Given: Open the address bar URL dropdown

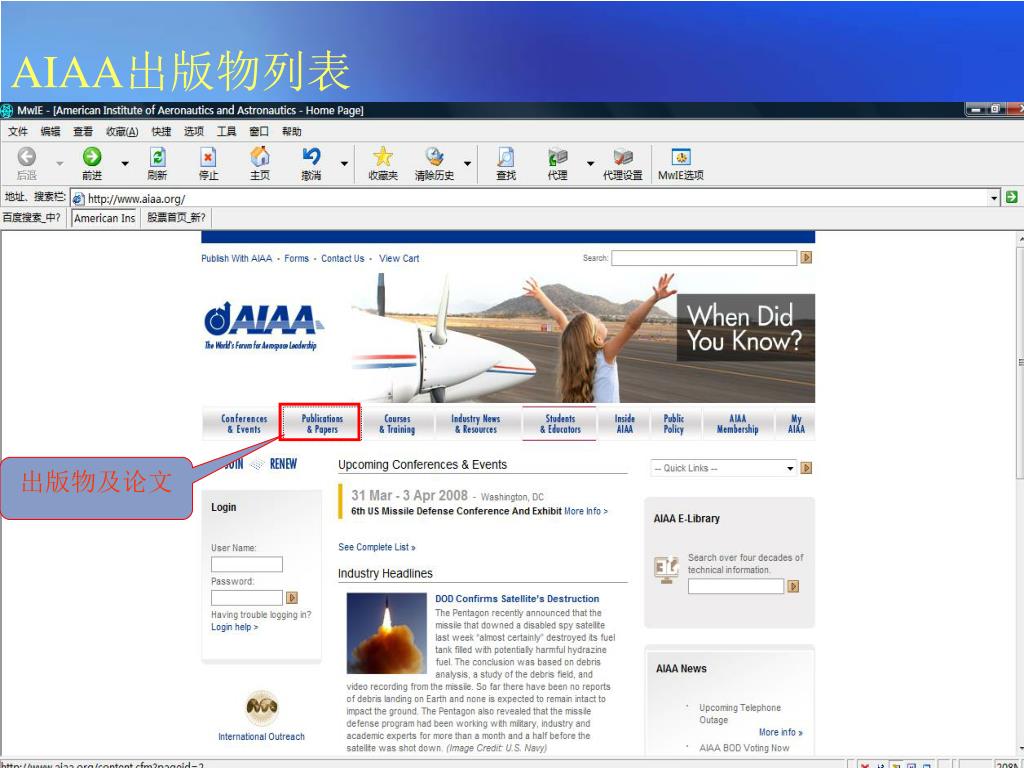Looking at the screenshot, I should [x=994, y=198].
